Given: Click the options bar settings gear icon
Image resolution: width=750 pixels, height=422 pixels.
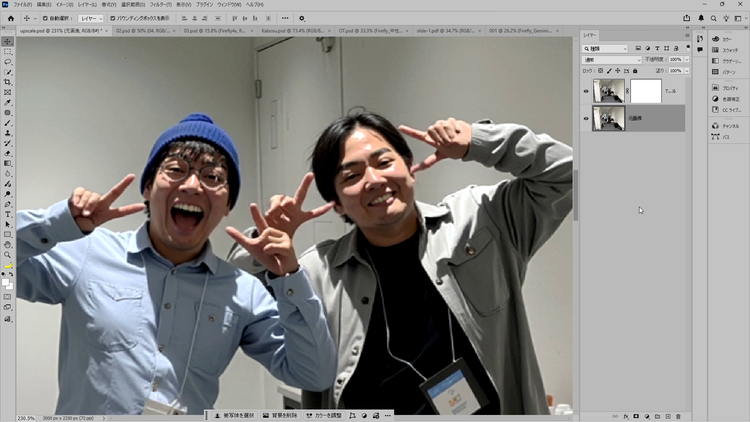Looking at the screenshot, I should coord(302,18).
